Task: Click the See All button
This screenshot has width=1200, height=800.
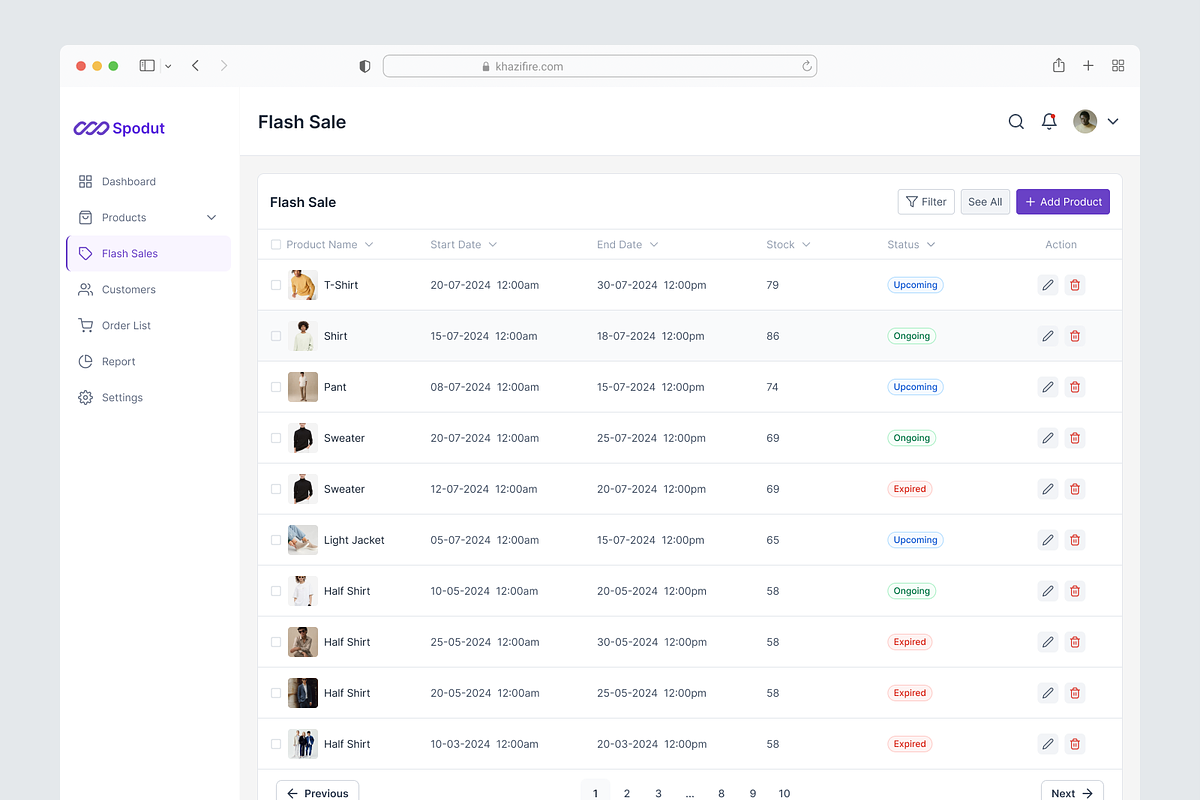Action: coord(985,202)
